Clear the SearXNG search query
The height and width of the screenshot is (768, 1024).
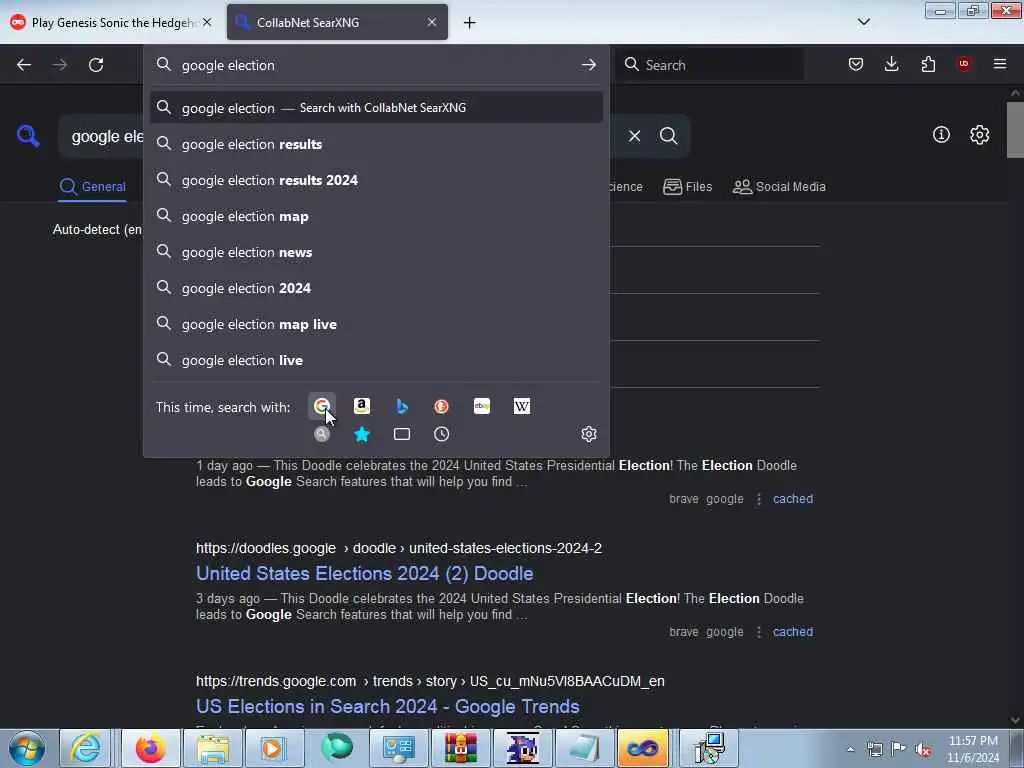[634, 136]
